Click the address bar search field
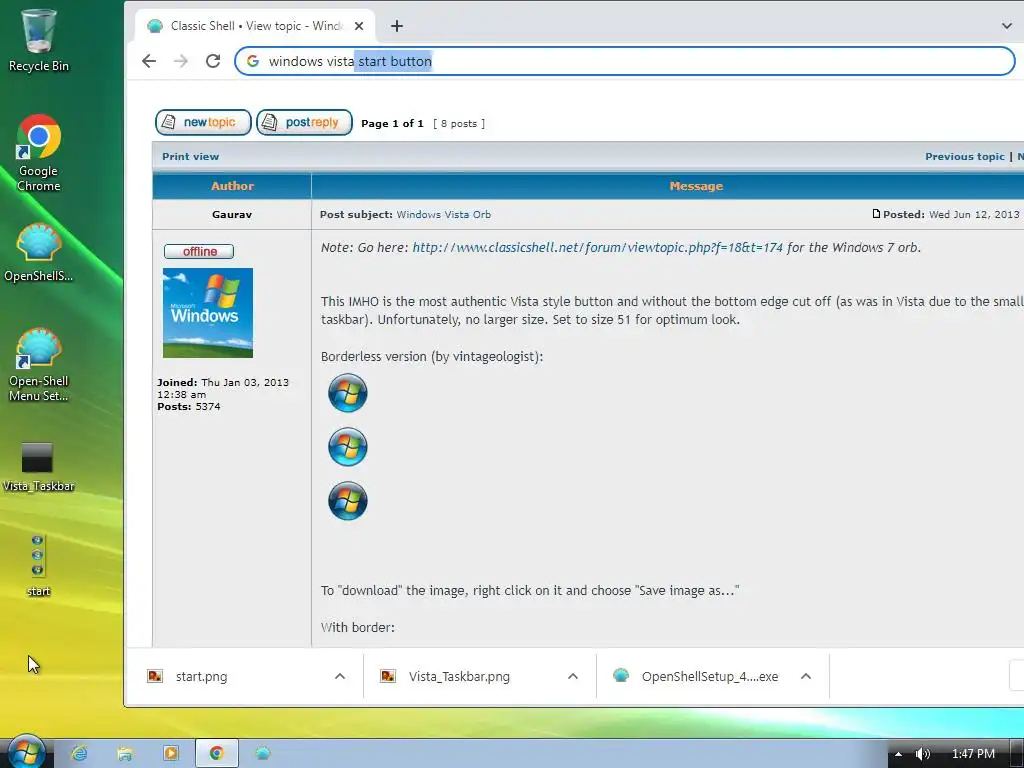This screenshot has height=768, width=1024. pos(624,61)
